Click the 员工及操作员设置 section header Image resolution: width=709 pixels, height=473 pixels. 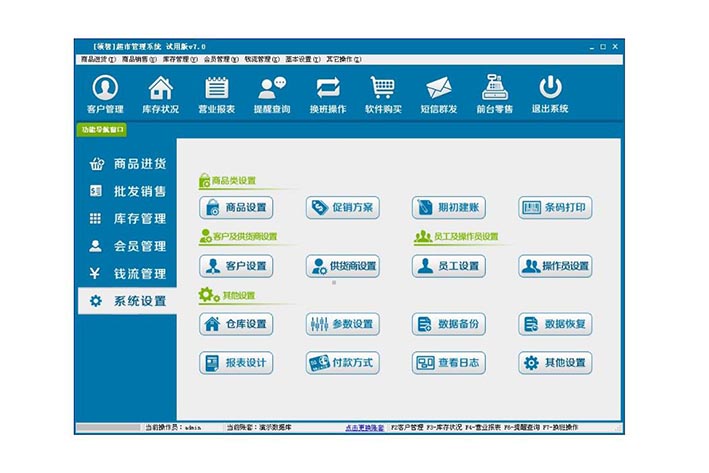pyautogui.click(x=456, y=236)
